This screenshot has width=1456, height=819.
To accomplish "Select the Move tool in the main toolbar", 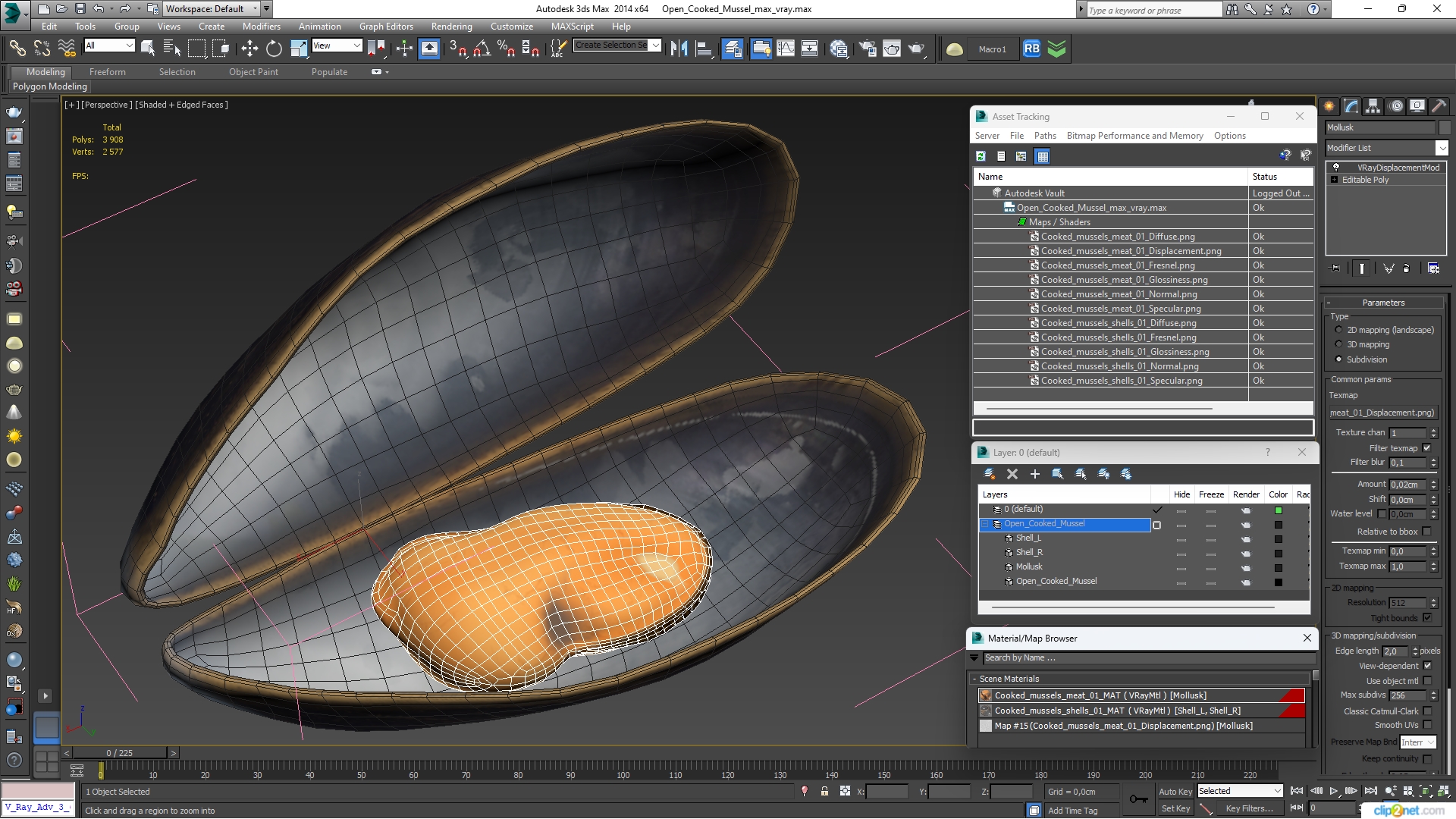I will [x=249, y=49].
